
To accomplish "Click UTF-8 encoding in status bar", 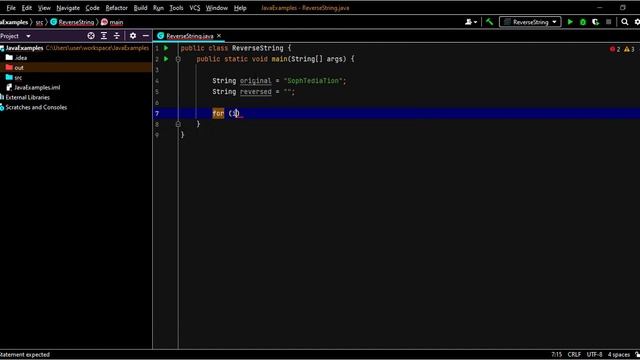I will (594, 354).
